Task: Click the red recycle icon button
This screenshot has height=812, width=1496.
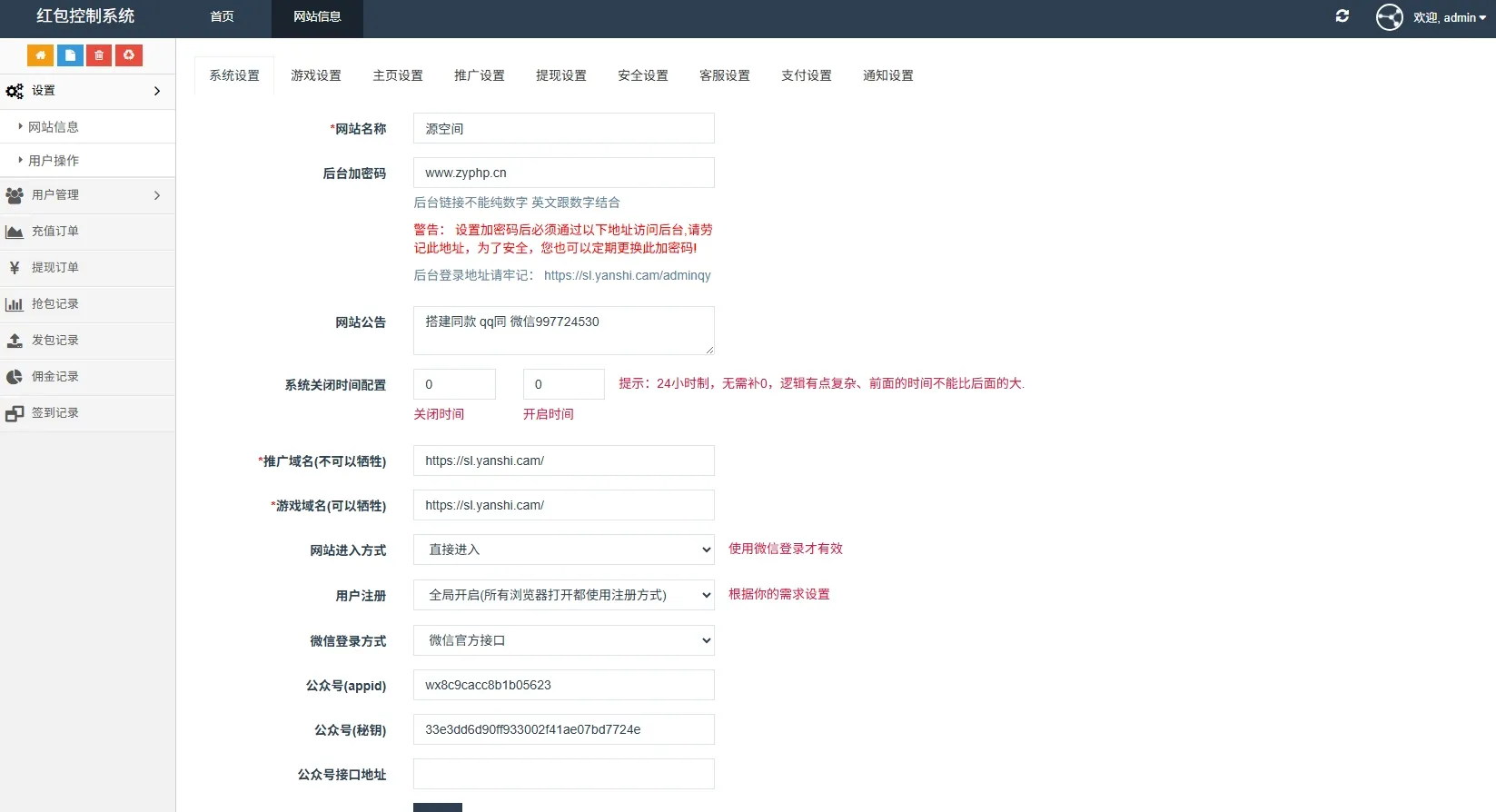Action: [x=129, y=55]
